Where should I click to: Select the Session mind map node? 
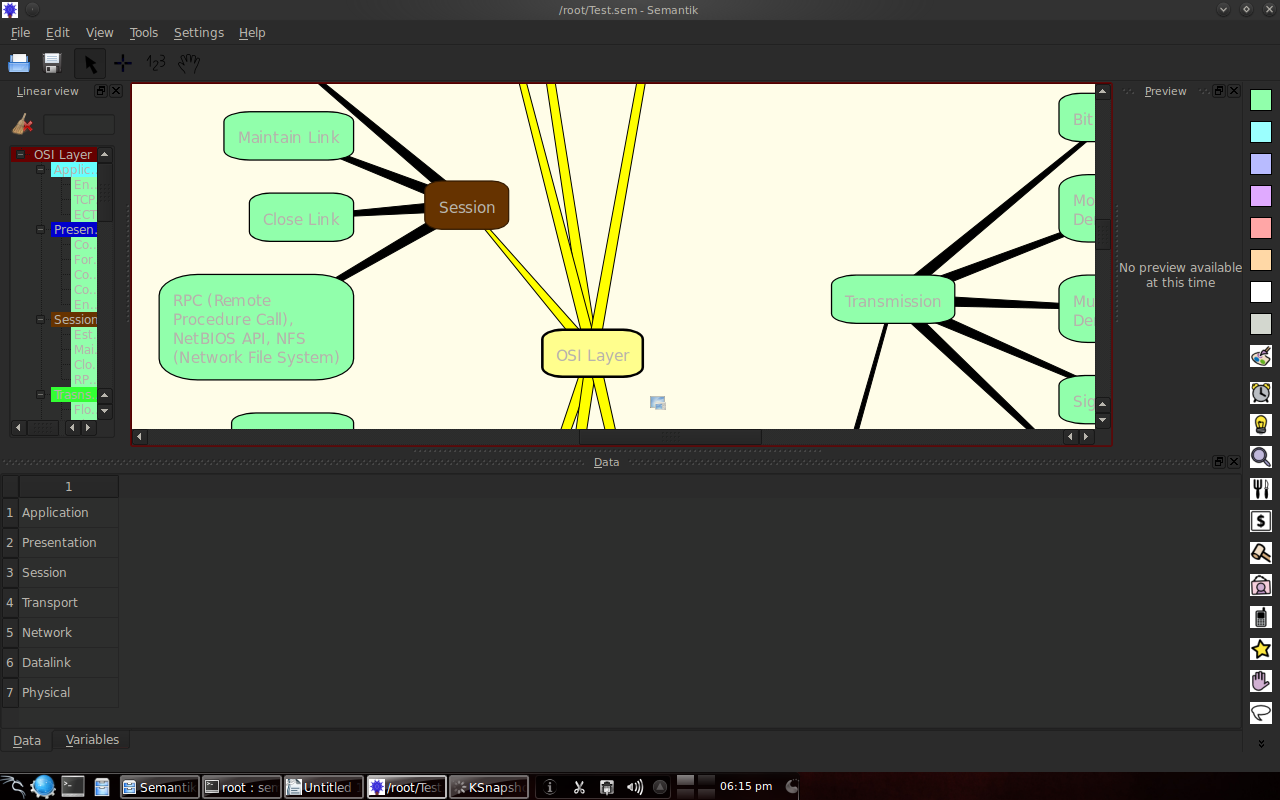click(x=467, y=206)
